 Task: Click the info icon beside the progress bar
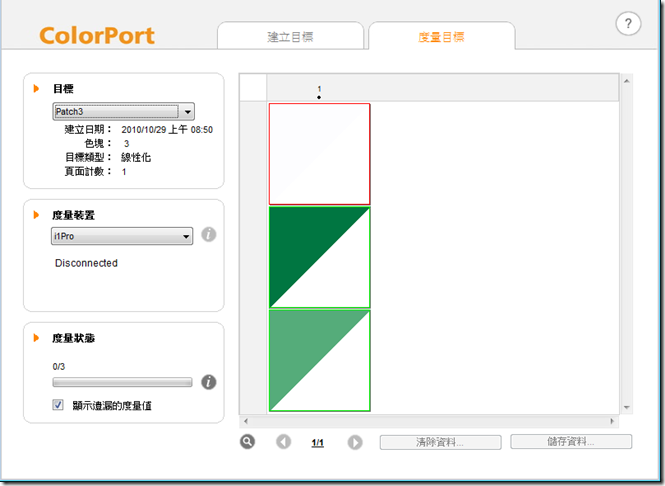[208, 382]
